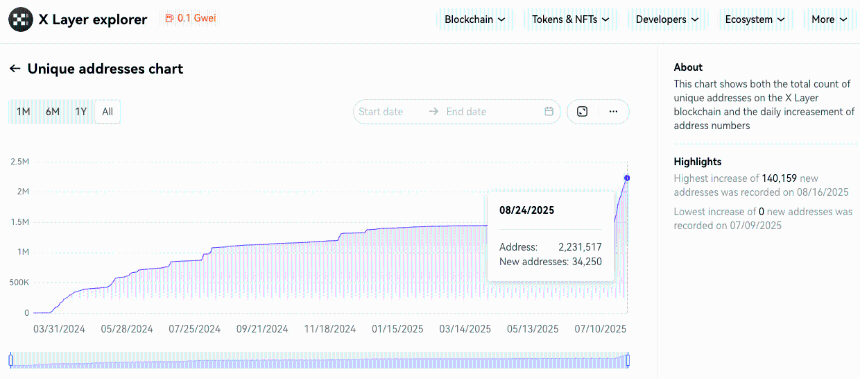Select the 6M time range
860x379 pixels.
pyautogui.click(x=52, y=111)
